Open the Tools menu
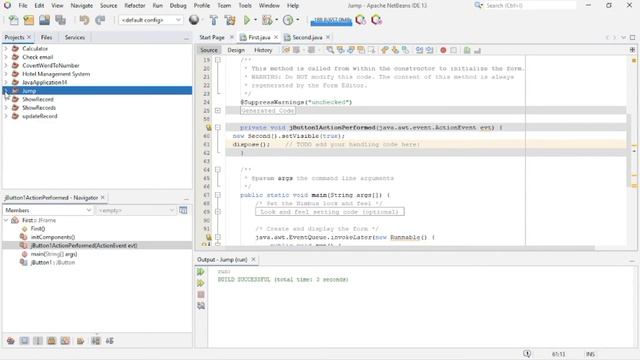Screen dimensions: 640x360 (245, 6)
